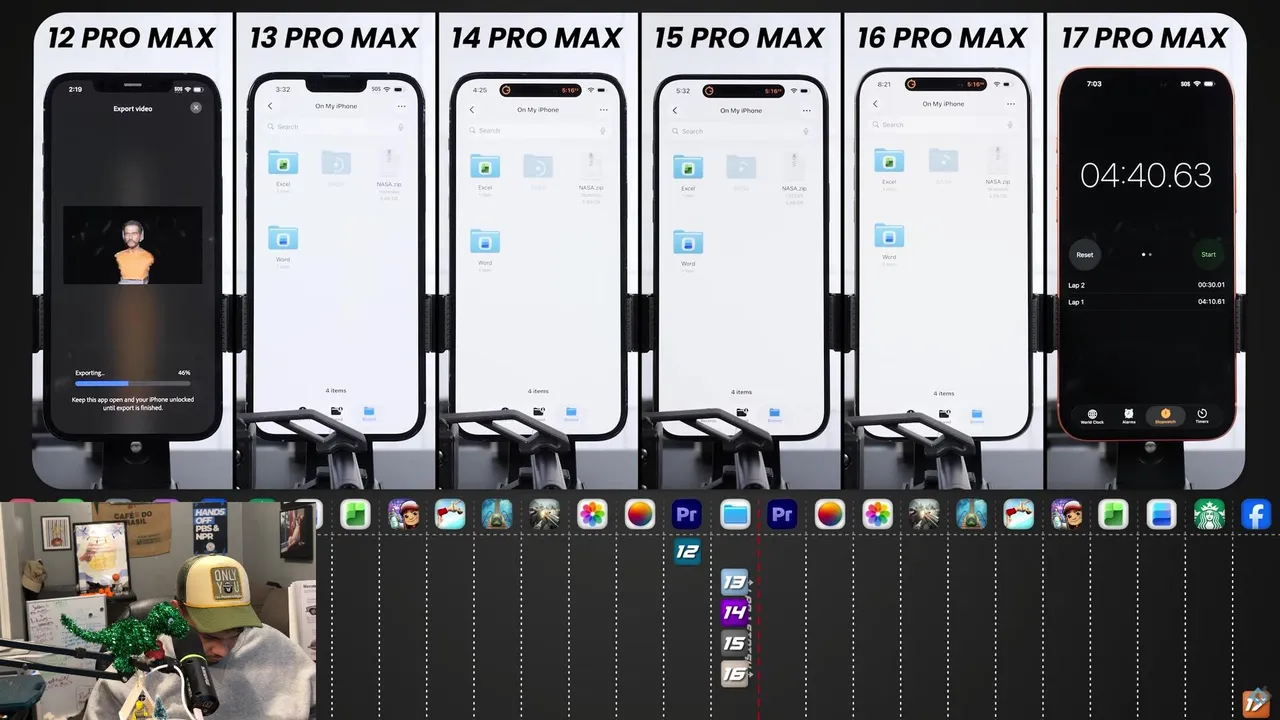The image size is (1280, 720).
Task: Tap the stopwatch Start button on 17 Pro Max
Action: point(1208,255)
